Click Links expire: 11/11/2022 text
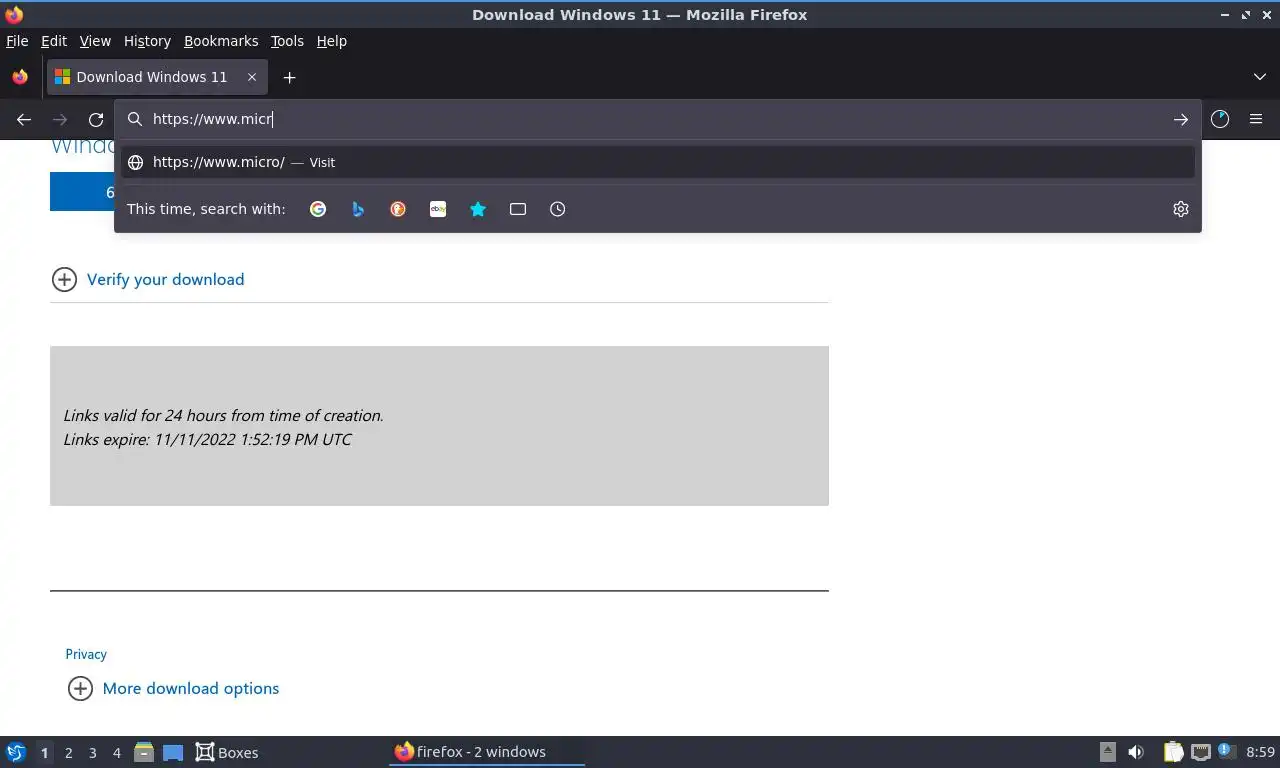Viewport: 1280px width, 768px height. (x=207, y=439)
